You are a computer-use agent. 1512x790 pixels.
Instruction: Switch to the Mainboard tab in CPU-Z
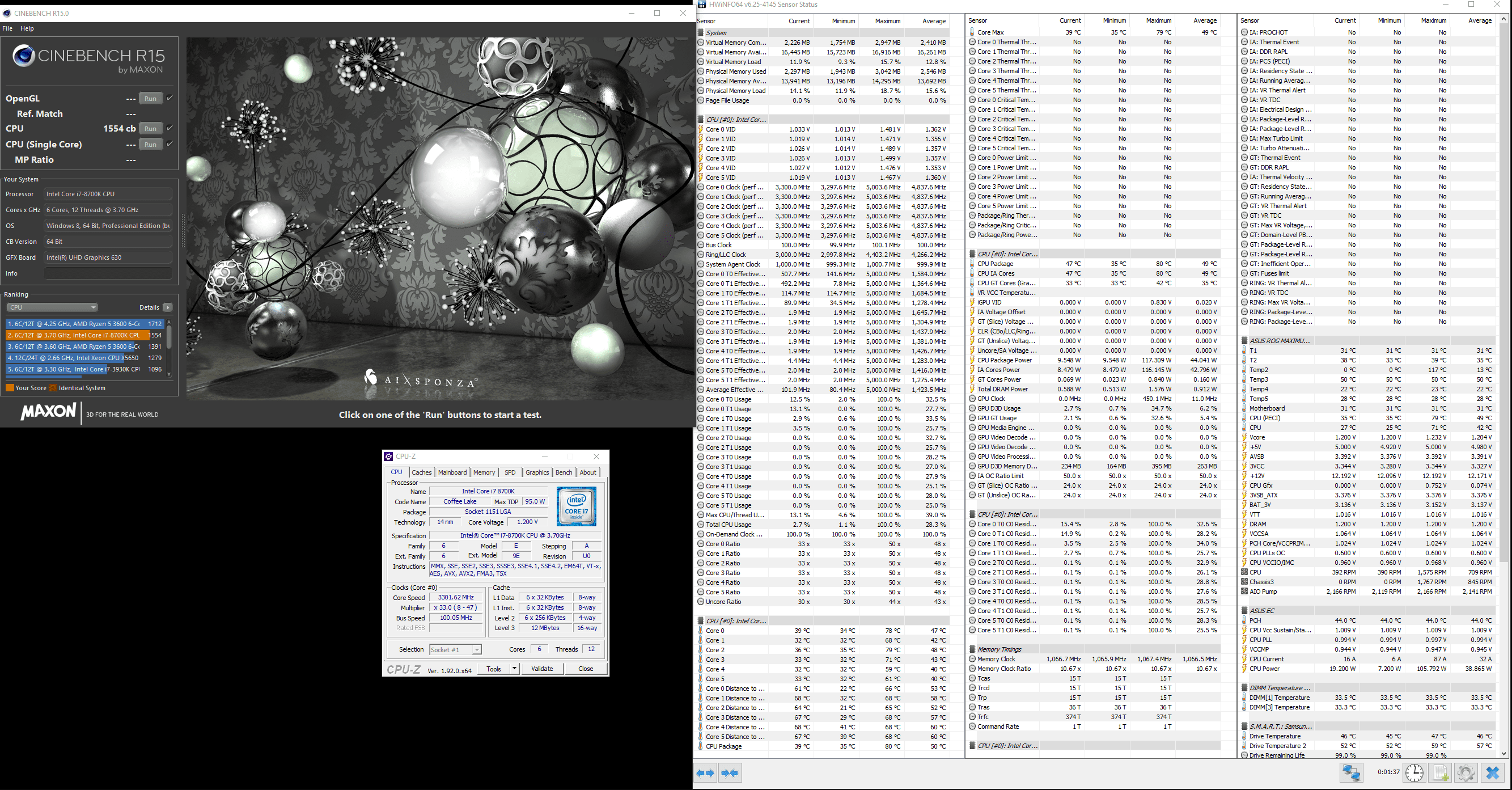[x=452, y=472]
